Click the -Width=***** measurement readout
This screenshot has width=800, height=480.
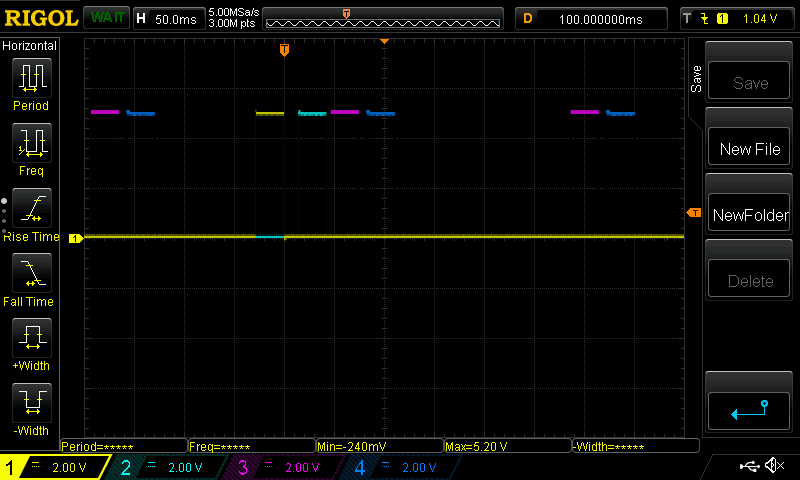636,446
